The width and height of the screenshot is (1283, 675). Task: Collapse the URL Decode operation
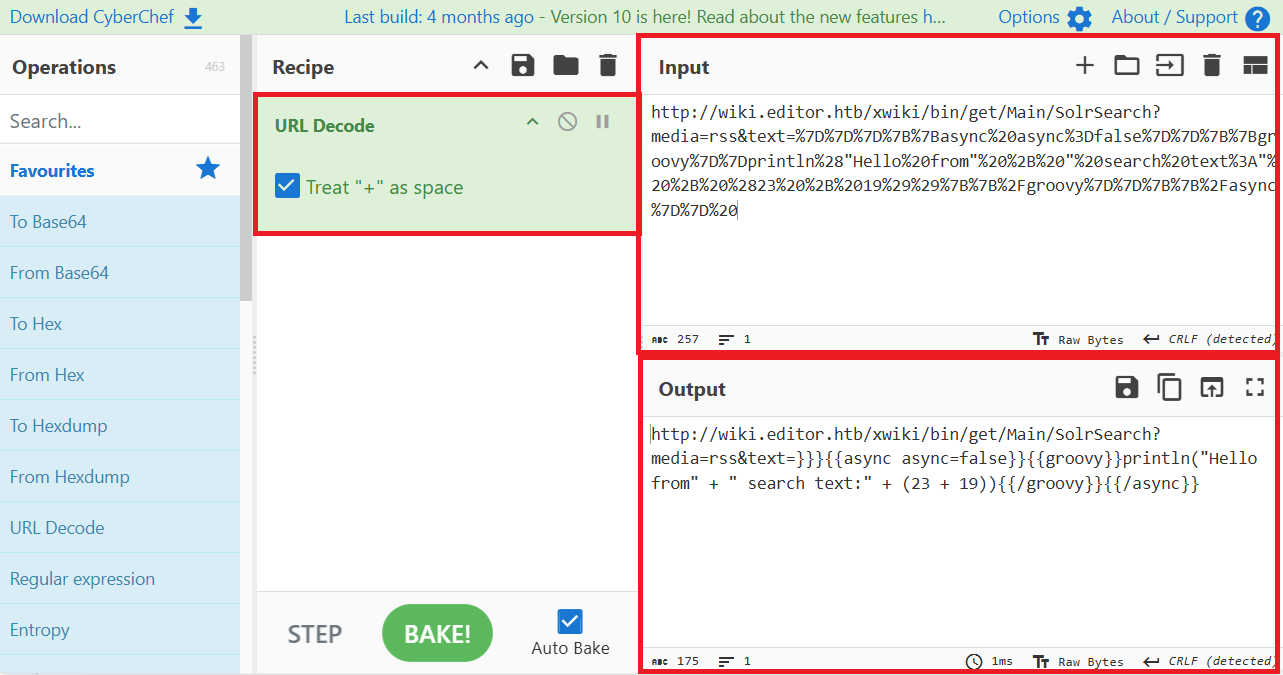click(532, 122)
